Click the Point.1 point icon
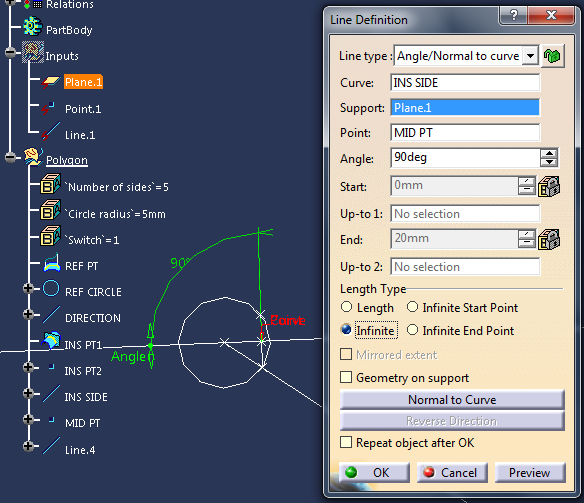Viewport: 584px width, 503px height. coord(48,108)
